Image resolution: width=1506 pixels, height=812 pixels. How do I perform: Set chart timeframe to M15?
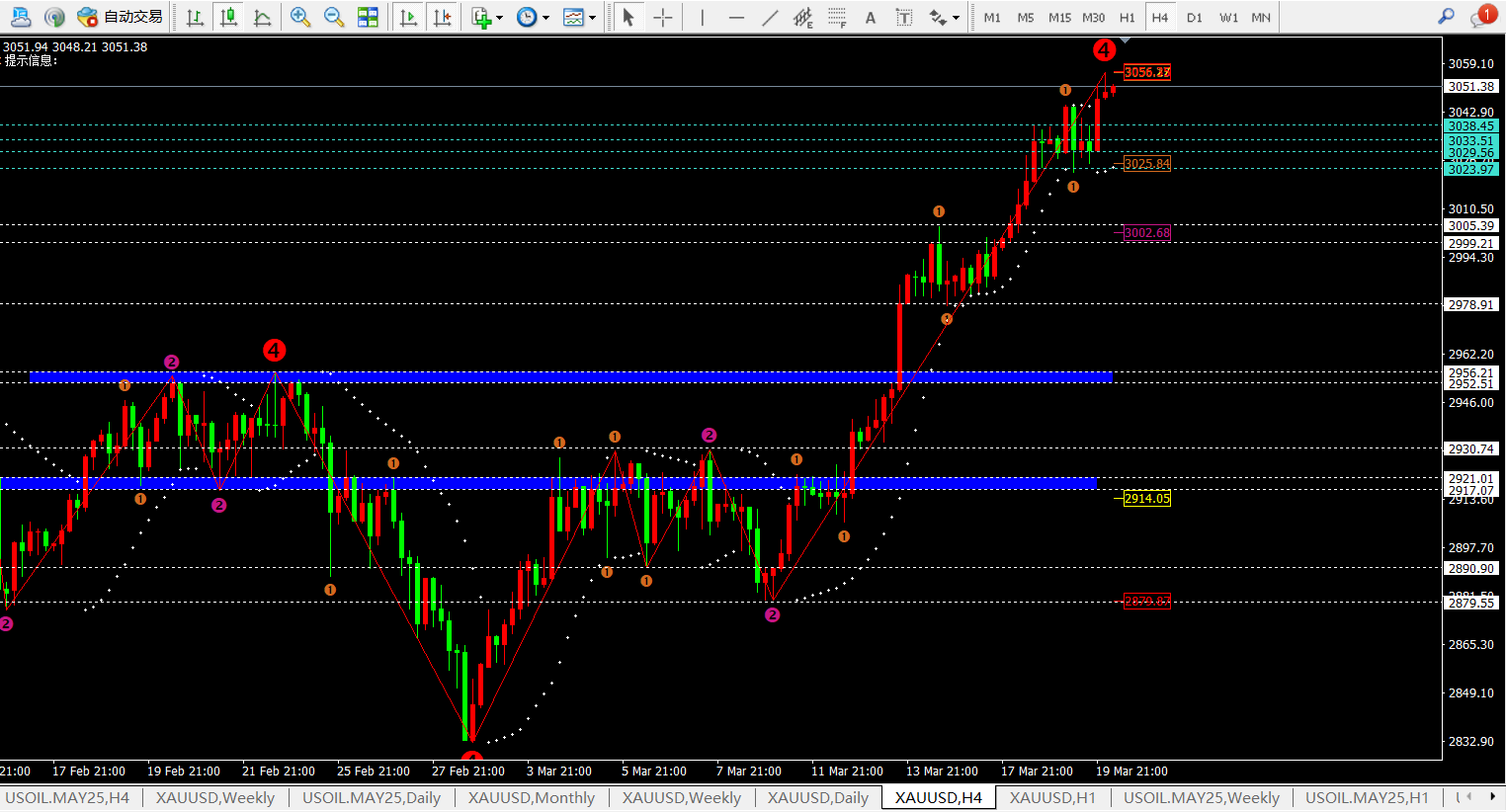[x=1059, y=17]
